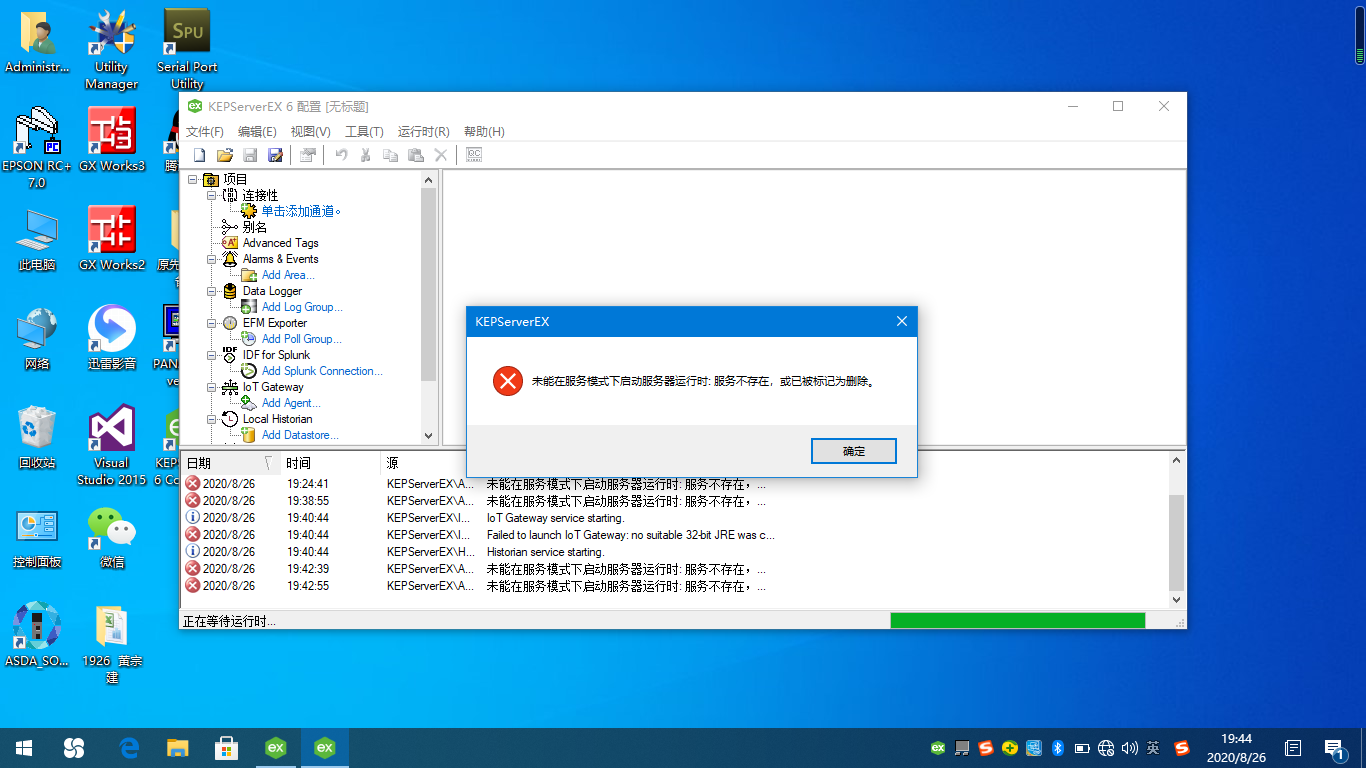Click the 日期 column header to sort

[199, 463]
